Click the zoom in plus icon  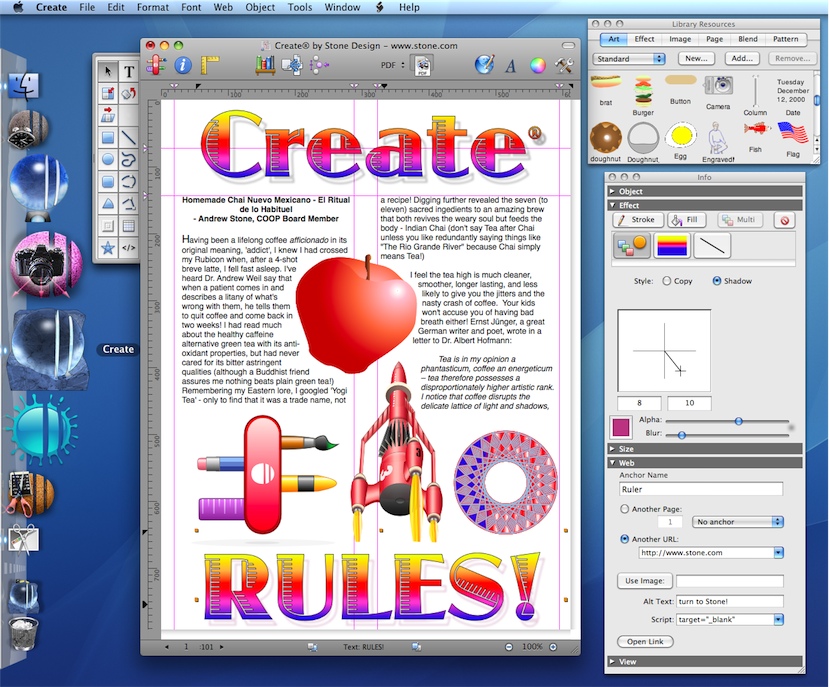tap(553, 647)
